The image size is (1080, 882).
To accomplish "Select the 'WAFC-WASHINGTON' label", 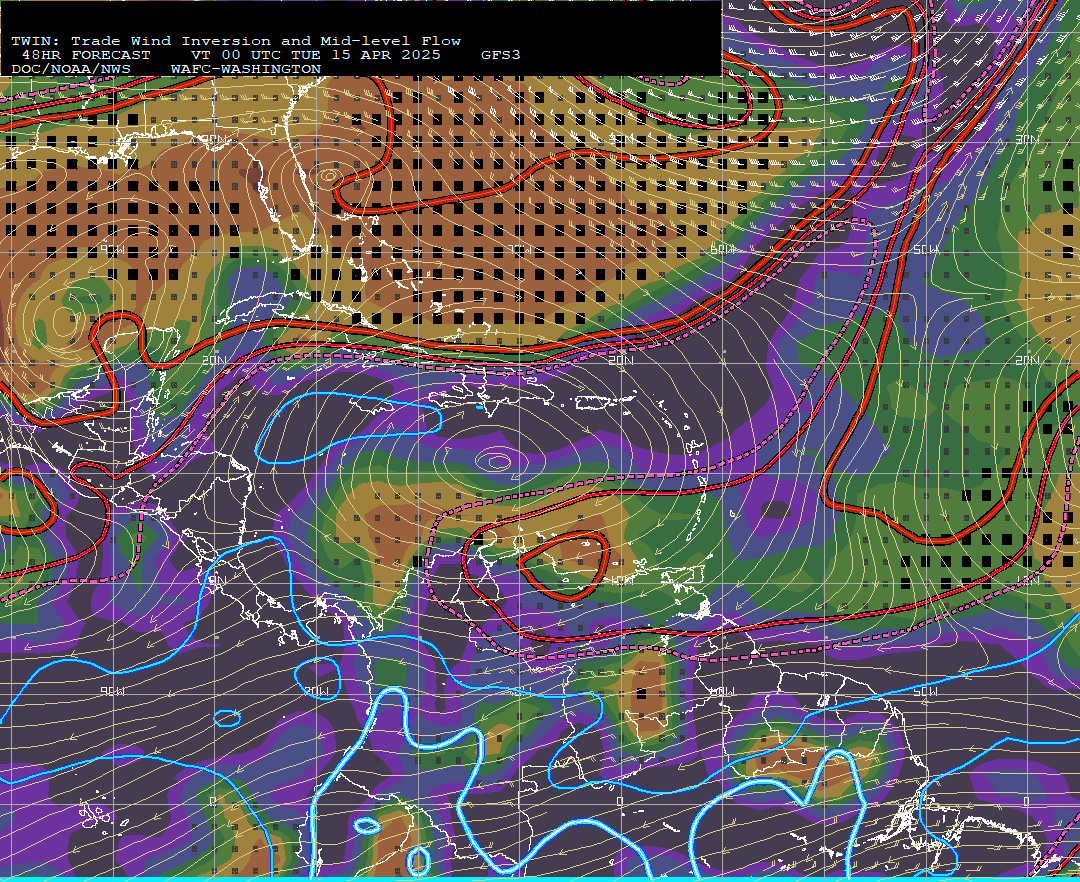I will [246, 70].
